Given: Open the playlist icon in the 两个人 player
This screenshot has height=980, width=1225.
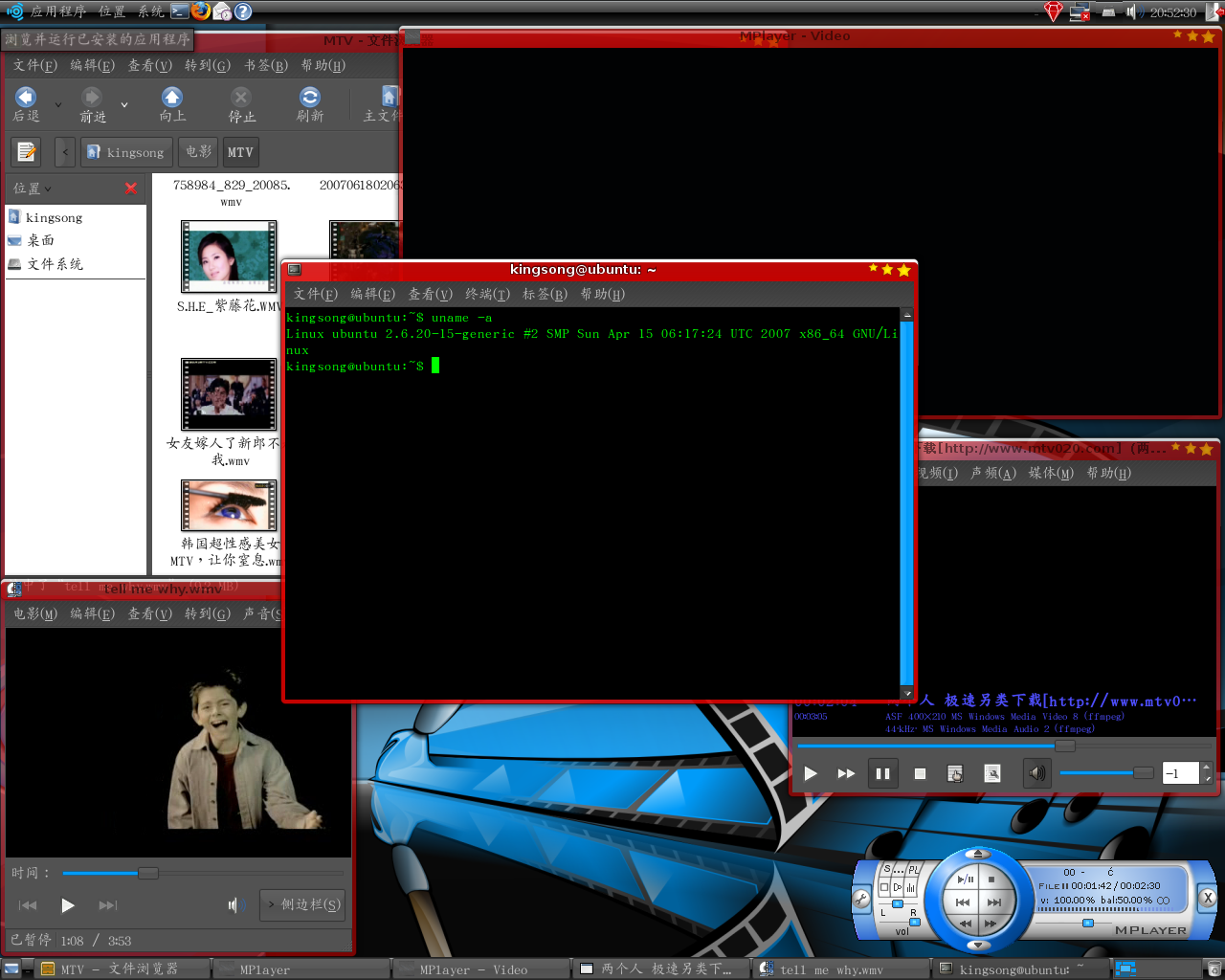Looking at the screenshot, I should 955,773.
